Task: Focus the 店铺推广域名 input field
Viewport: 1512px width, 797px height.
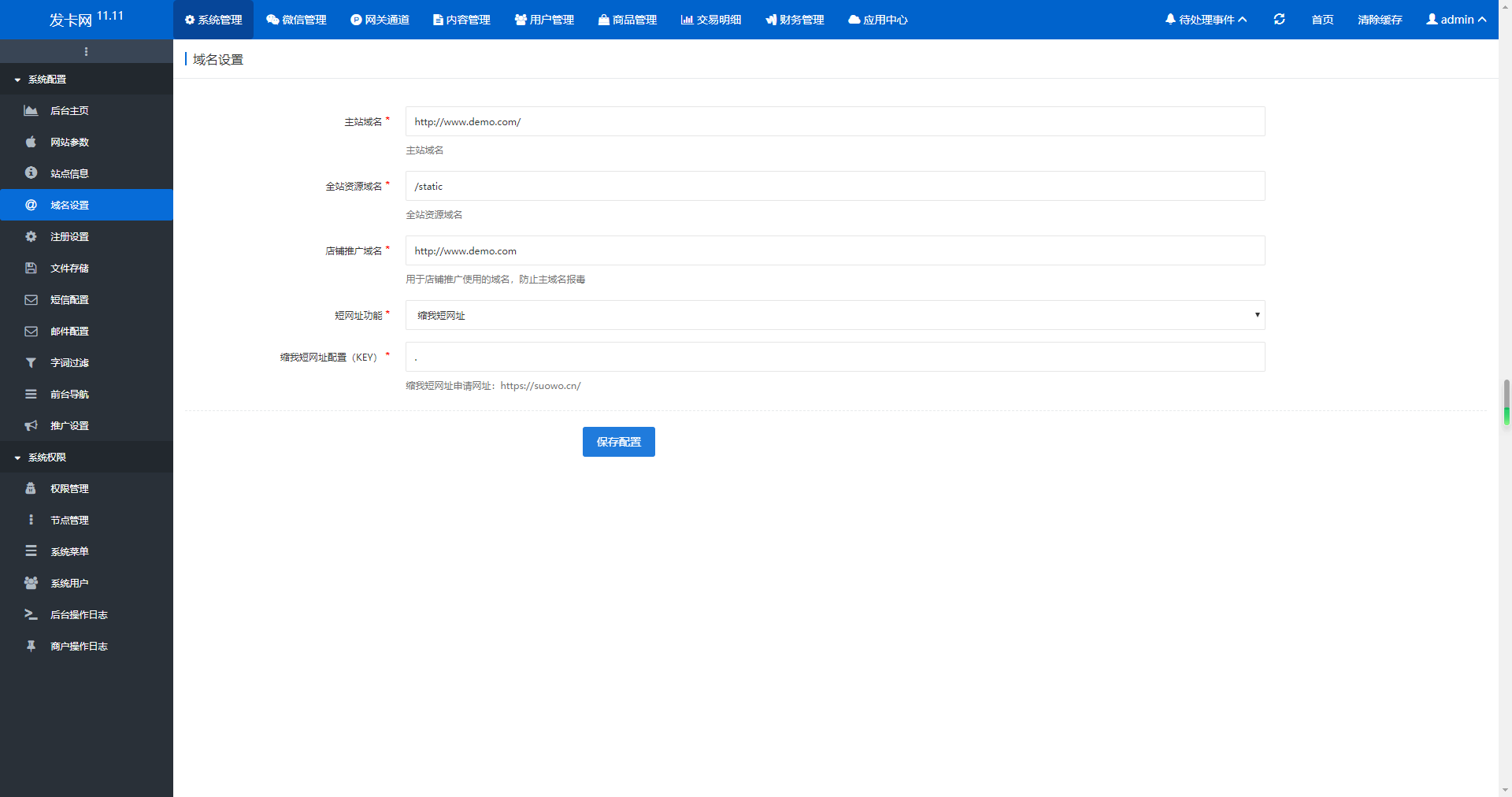Action: click(835, 250)
